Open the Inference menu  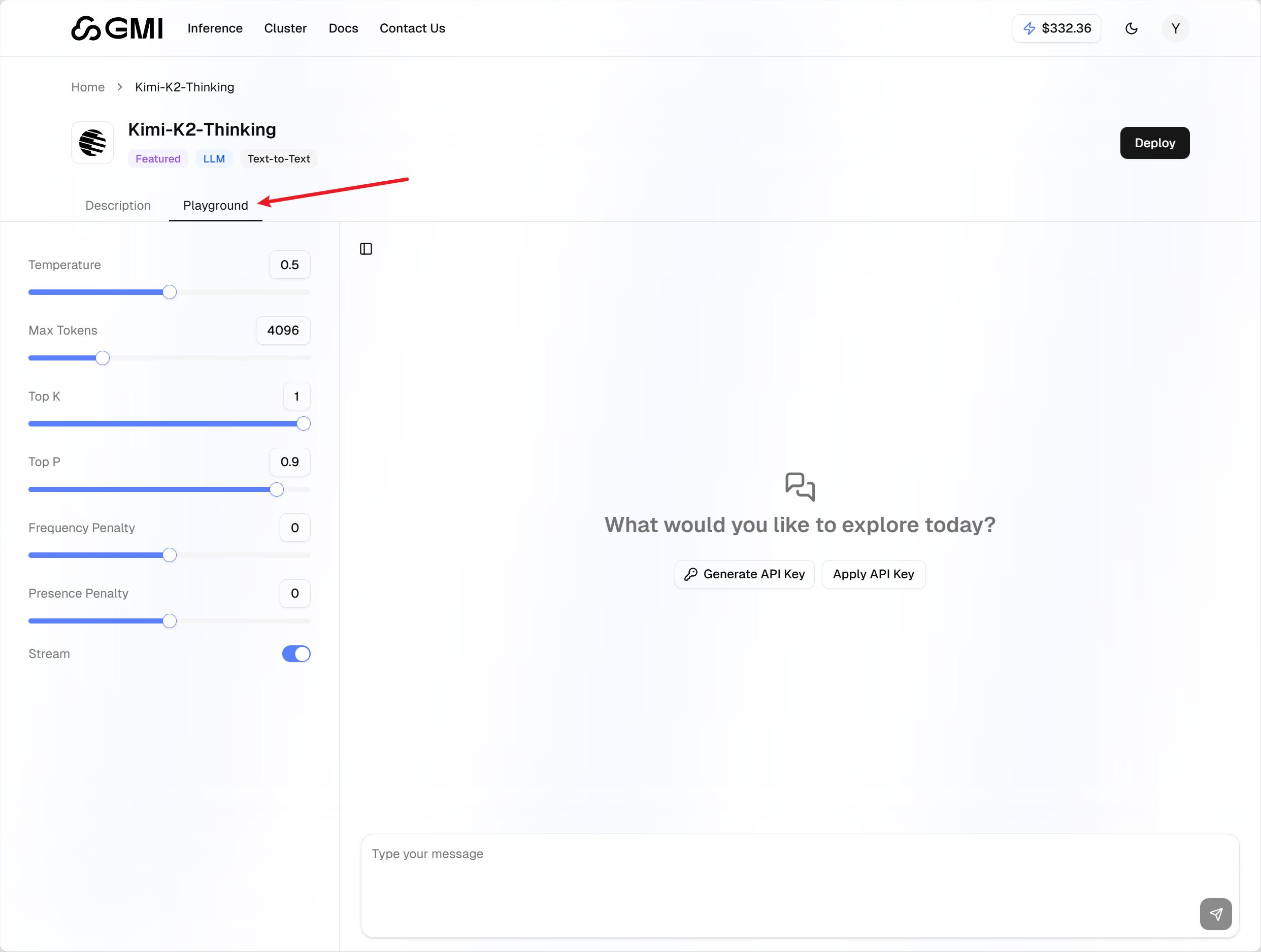(x=215, y=28)
